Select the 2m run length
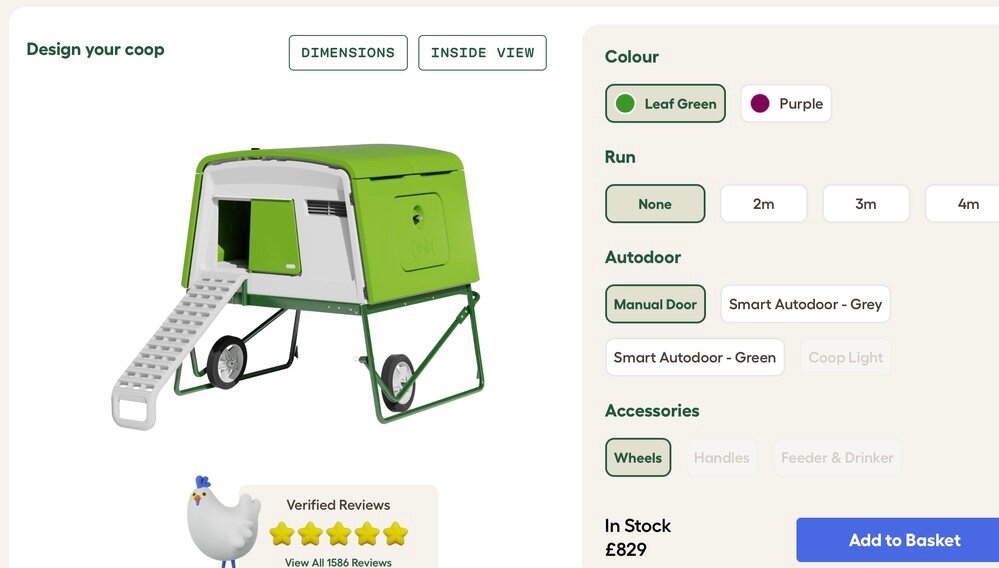 pos(763,204)
